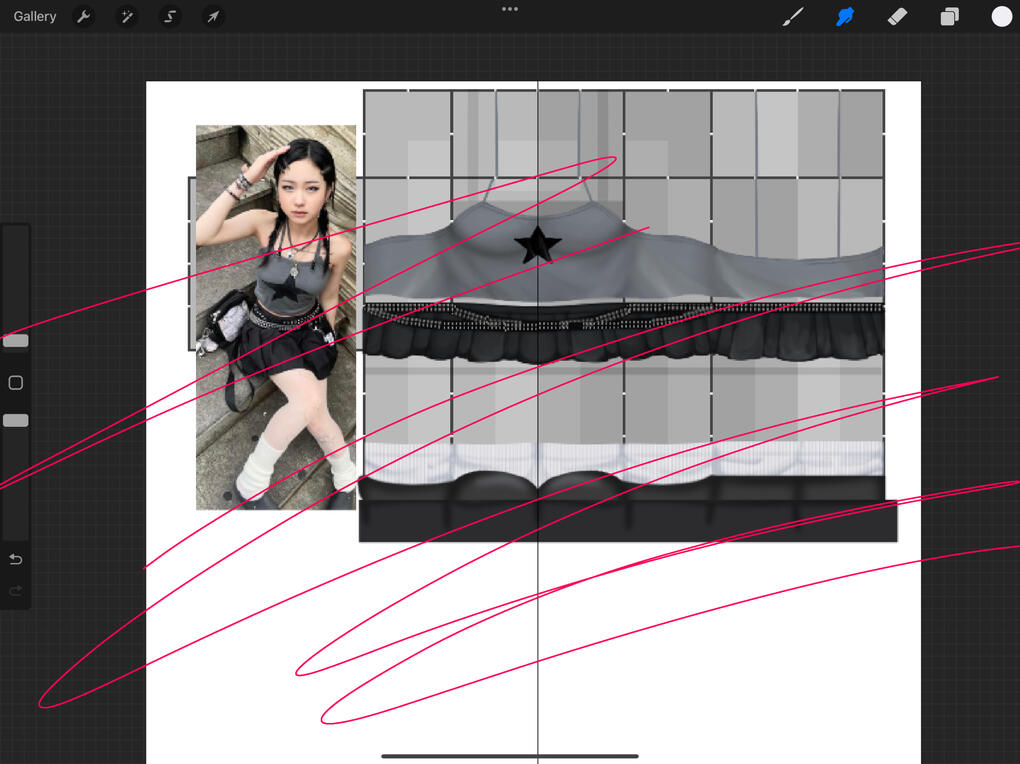The image size is (1020, 764).
Task: Click the brush opacity slider handle
Action: click(x=16, y=421)
